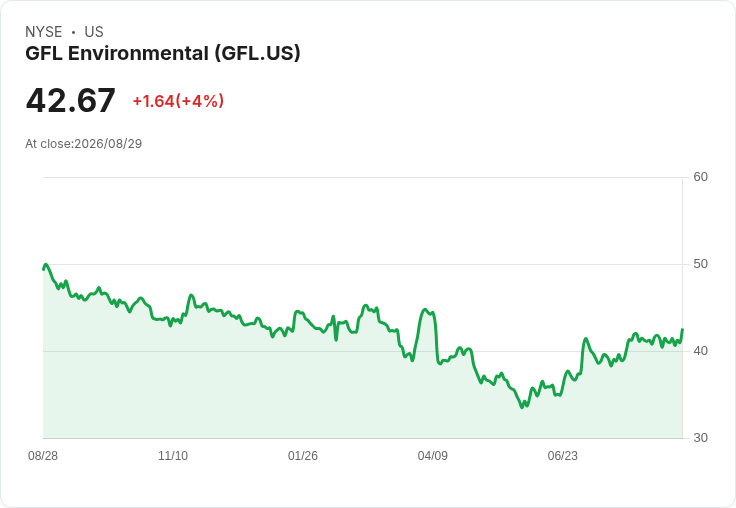This screenshot has width=736, height=508.
Task: Click the 30 price axis label
Action: click(x=700, y=438)
